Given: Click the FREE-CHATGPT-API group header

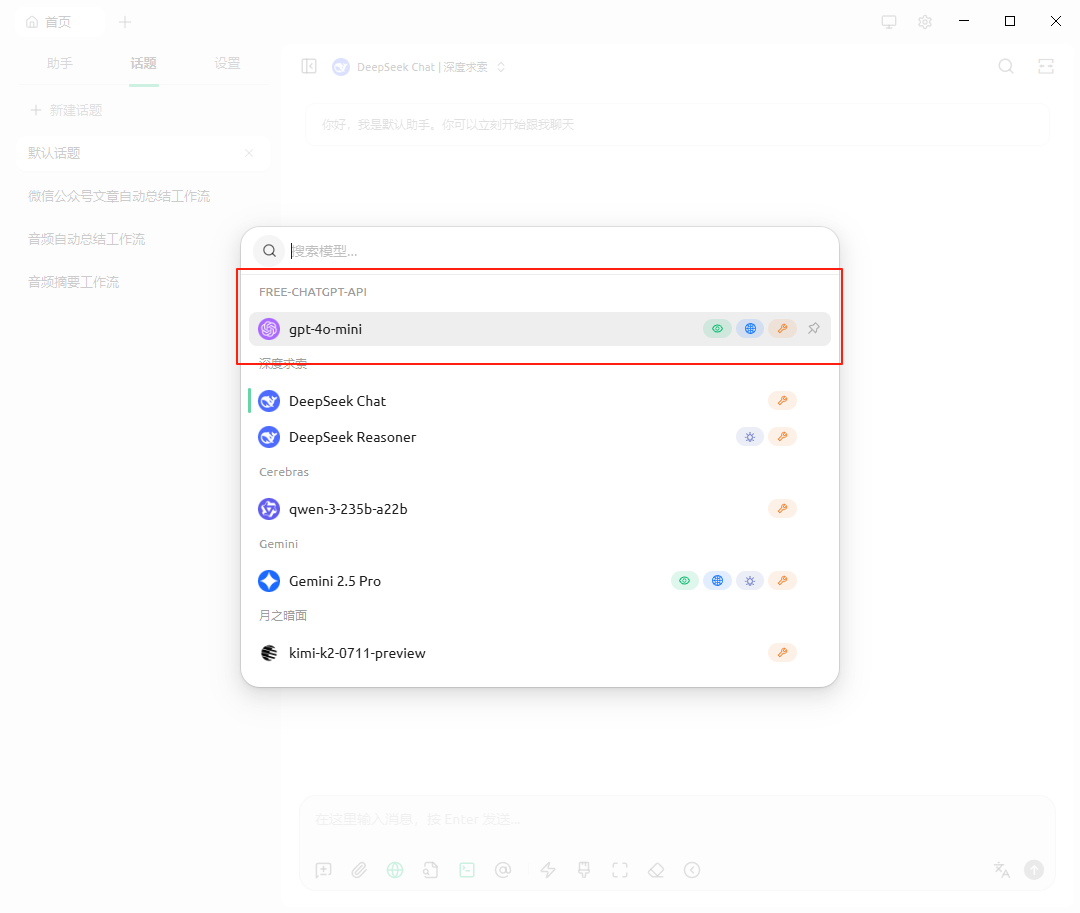Looking at the screenshot, I should pyautogui.click(x=313, y=292).
